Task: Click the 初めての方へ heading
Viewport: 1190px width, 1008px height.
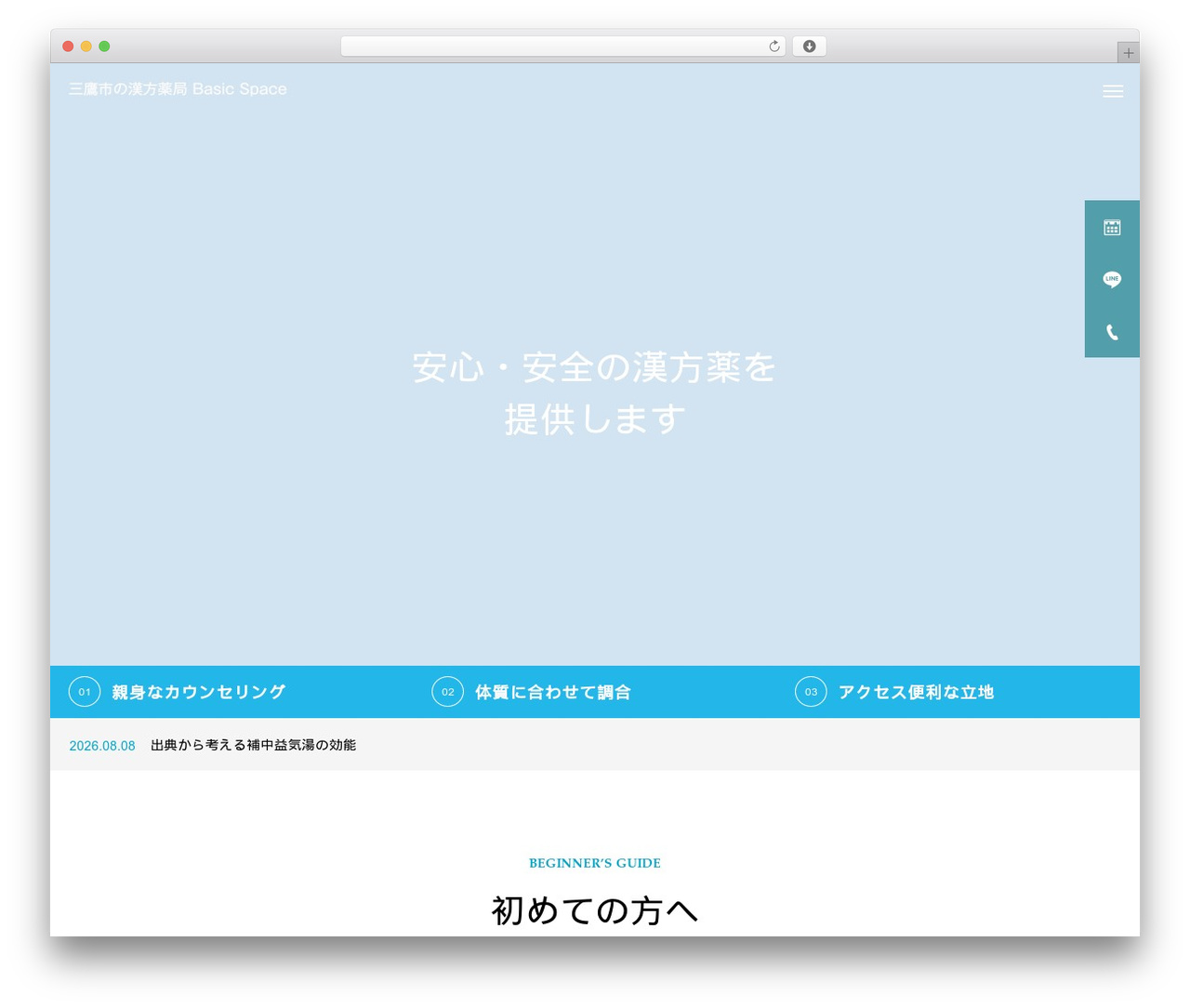Action: (x=595, y=910)
